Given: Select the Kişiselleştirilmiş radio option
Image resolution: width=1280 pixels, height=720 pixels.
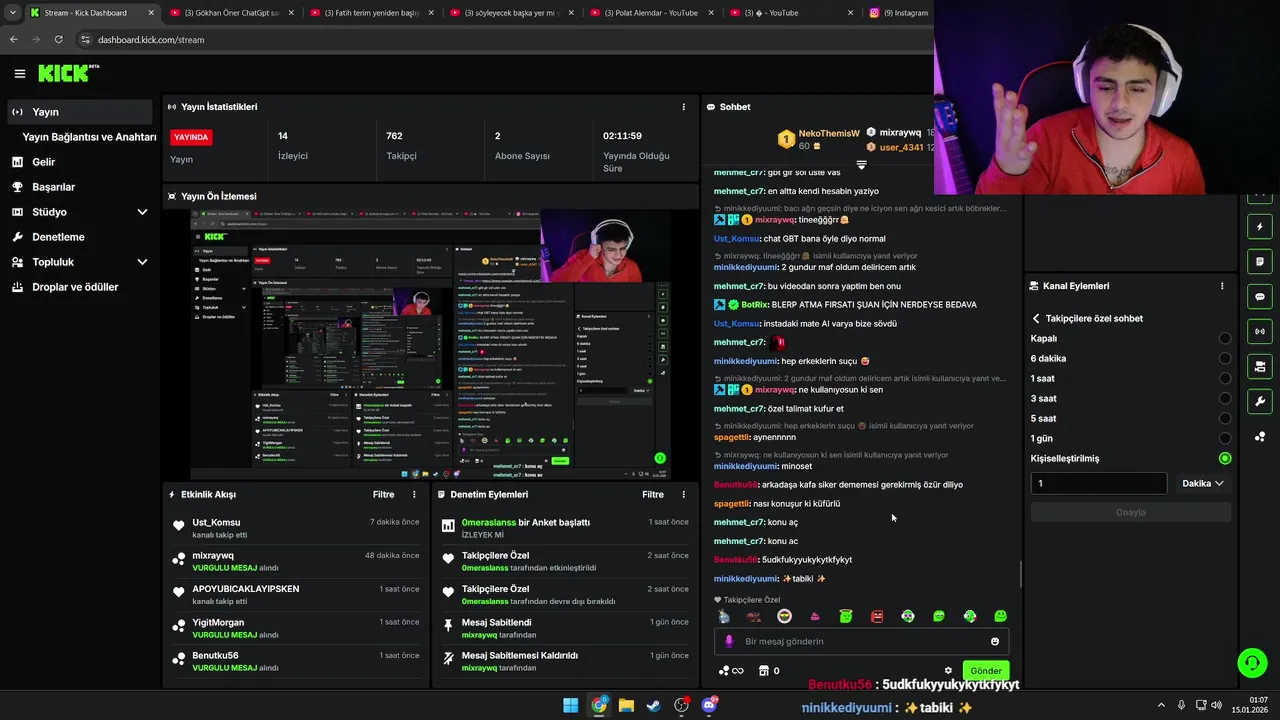Looking at the screenshot, I should 1225,458.
